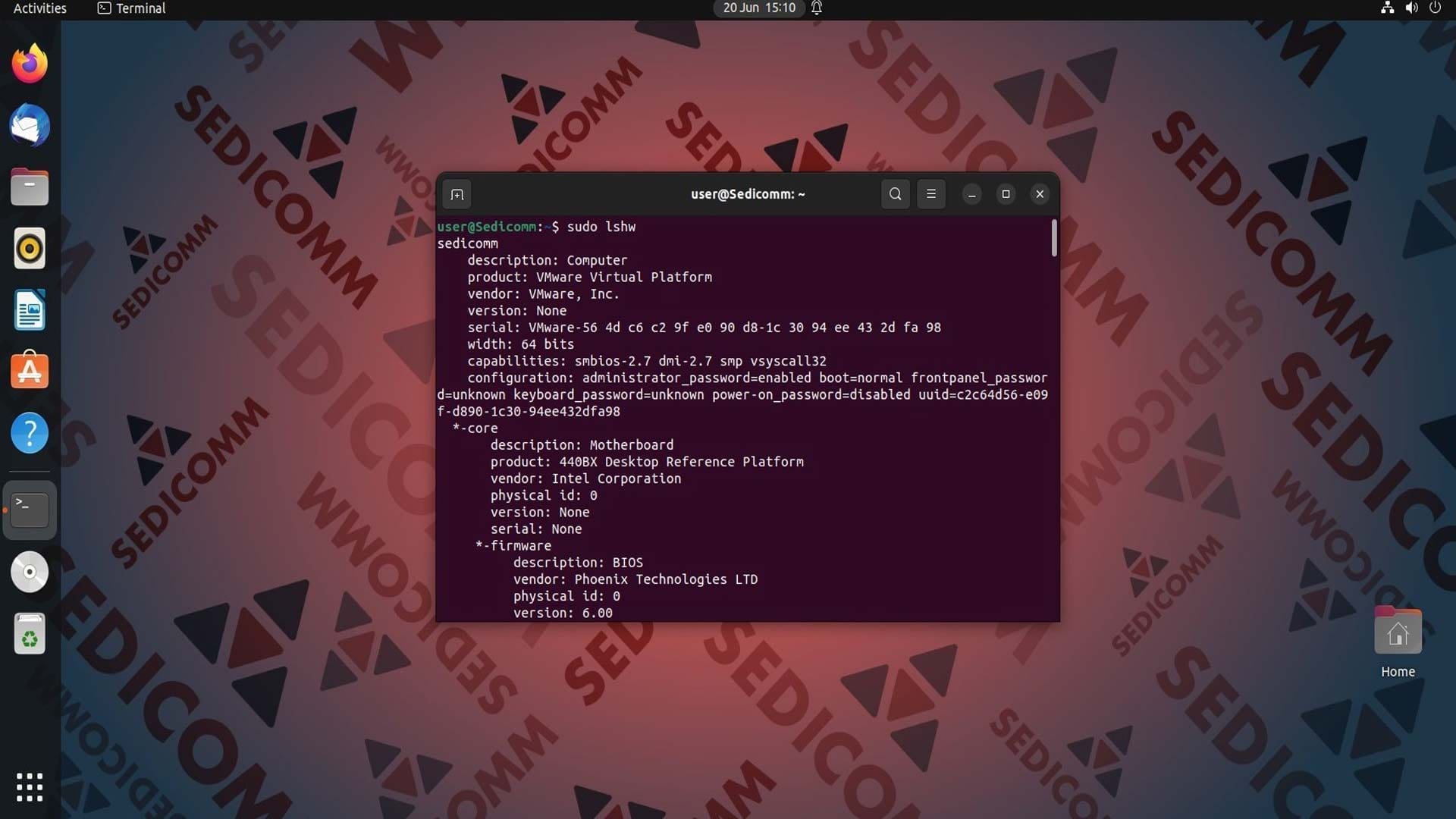Open Rhythmbox music player in dock
The height and width of the screenshot is (819, 1456).
(x=30, y=249)
